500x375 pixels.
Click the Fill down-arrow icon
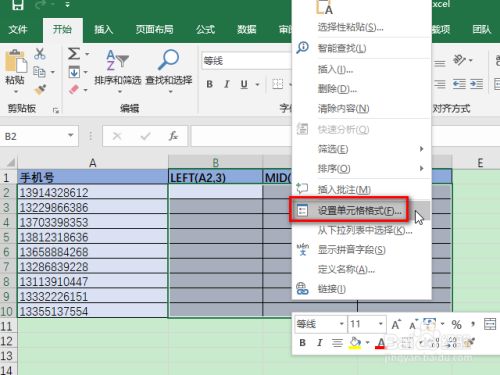point(74,72)
